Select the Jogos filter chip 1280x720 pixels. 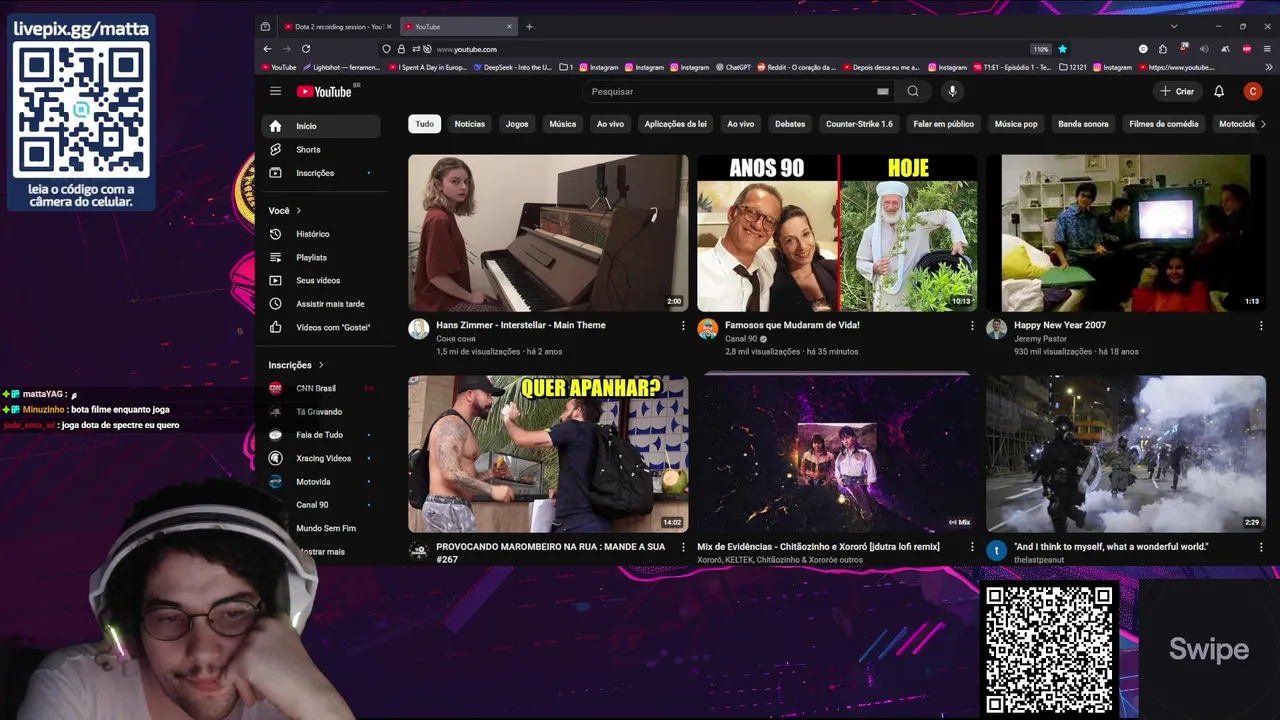517,124
